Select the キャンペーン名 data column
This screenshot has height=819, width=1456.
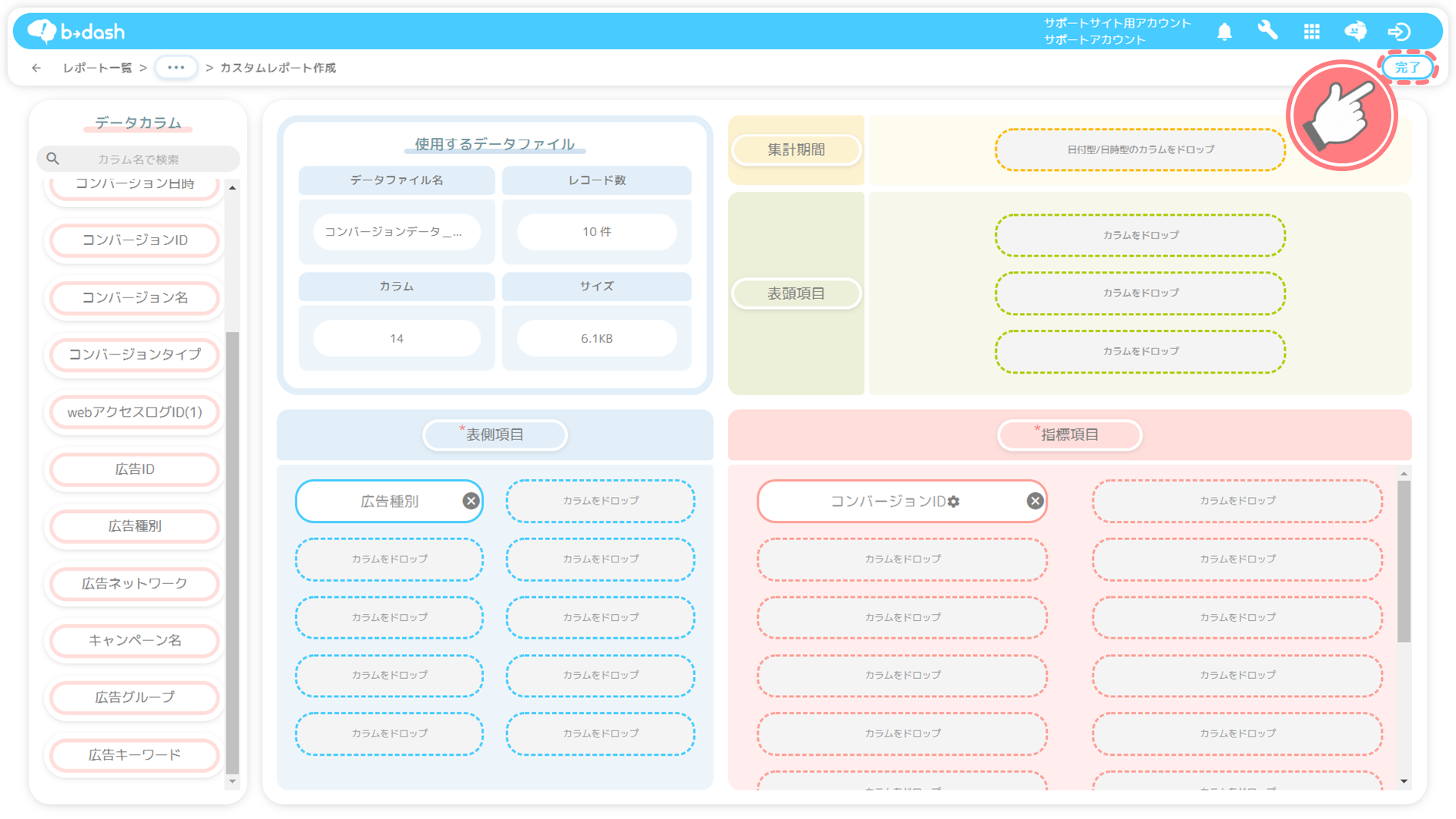[135, 640]
